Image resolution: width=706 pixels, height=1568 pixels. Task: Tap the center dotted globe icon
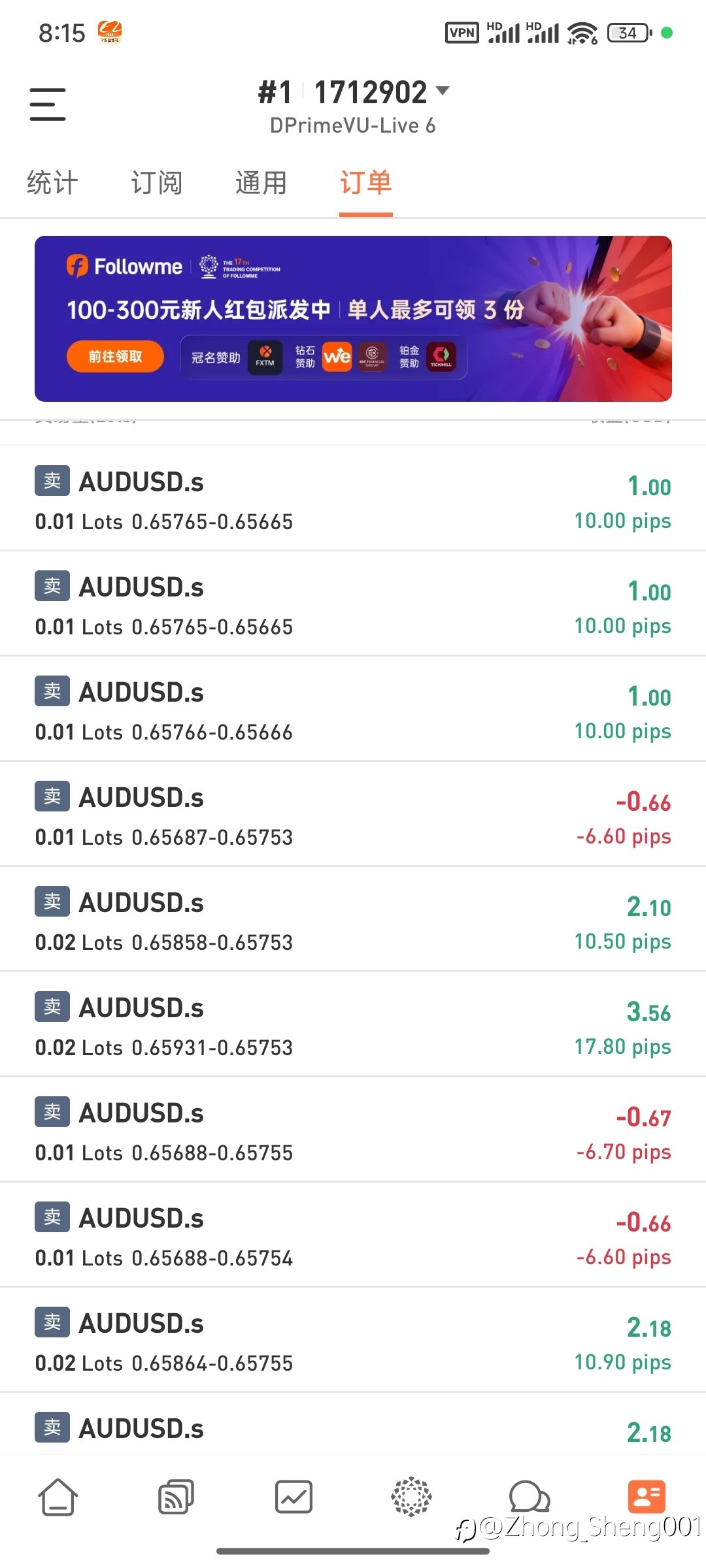(x=411, y=1496)
